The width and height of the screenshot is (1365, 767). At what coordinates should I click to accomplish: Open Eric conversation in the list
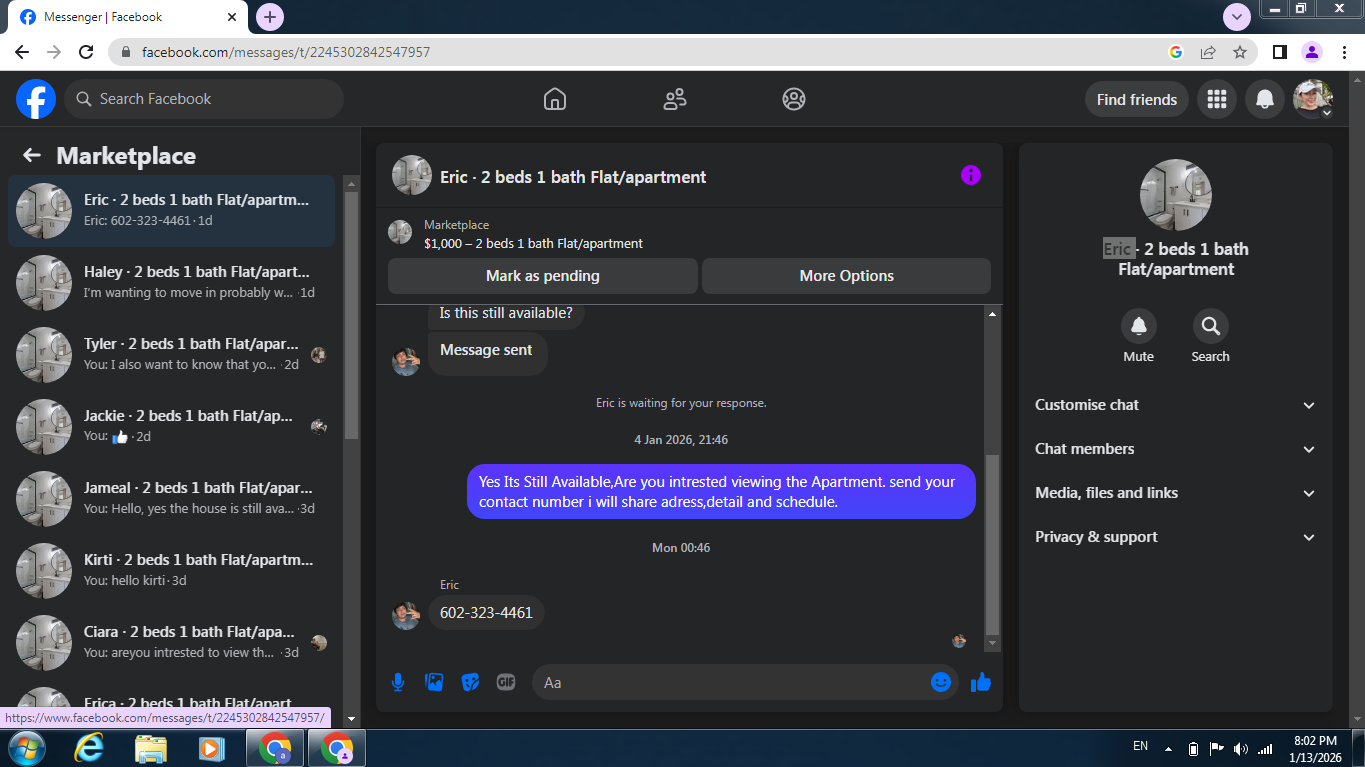click(x=172, y=210)
